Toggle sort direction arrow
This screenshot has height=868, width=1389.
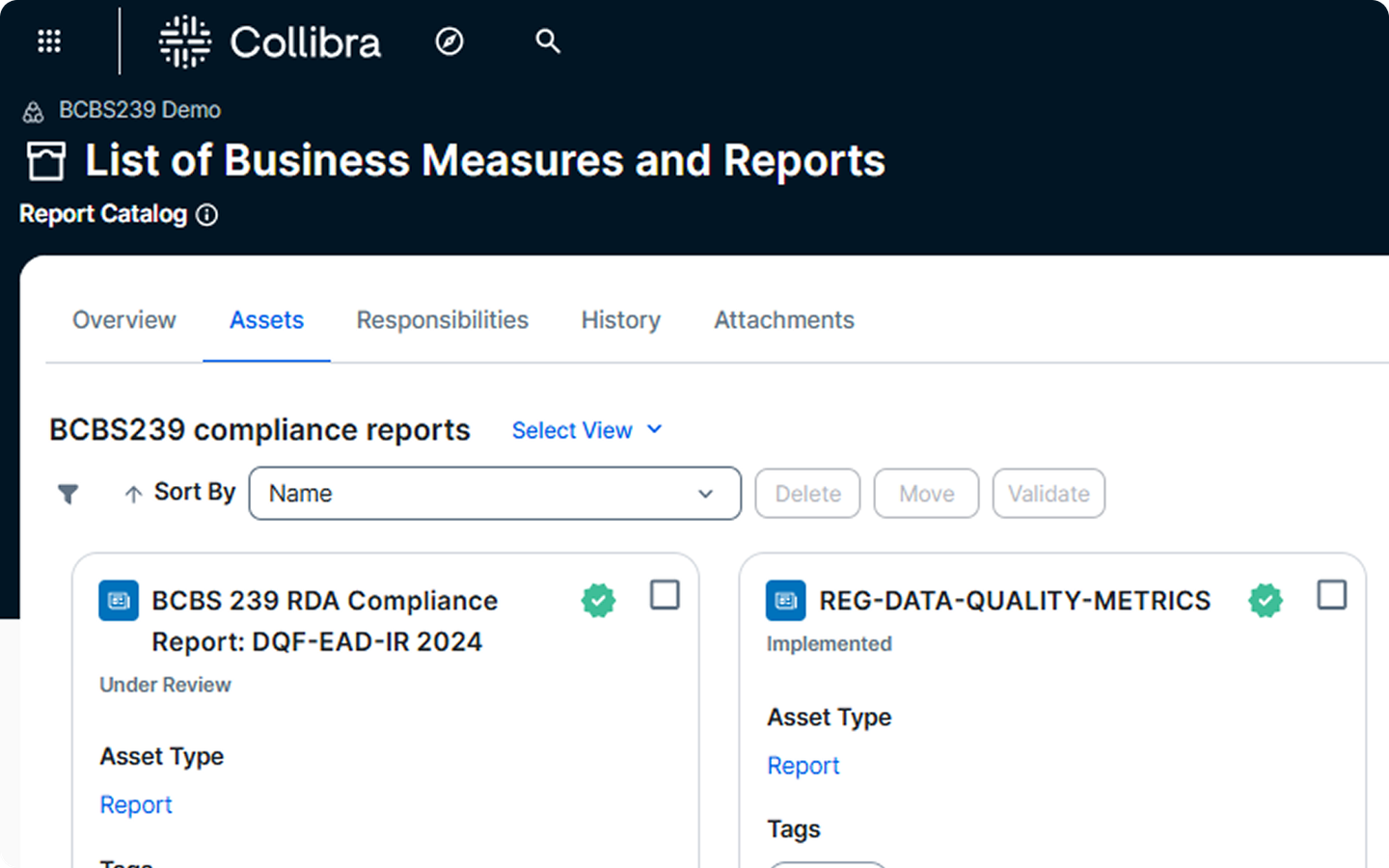(x=133, y=494)
